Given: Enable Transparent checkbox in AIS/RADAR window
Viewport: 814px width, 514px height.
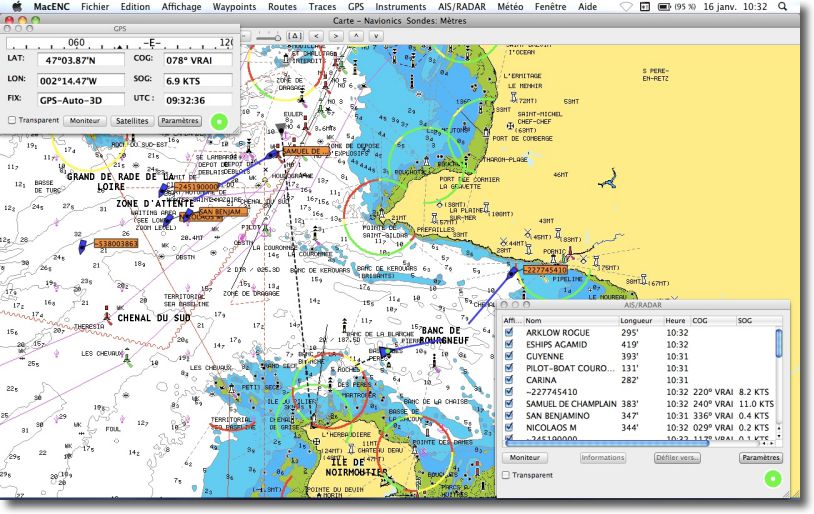Looking at the screenshot, I should click(506, 475).
